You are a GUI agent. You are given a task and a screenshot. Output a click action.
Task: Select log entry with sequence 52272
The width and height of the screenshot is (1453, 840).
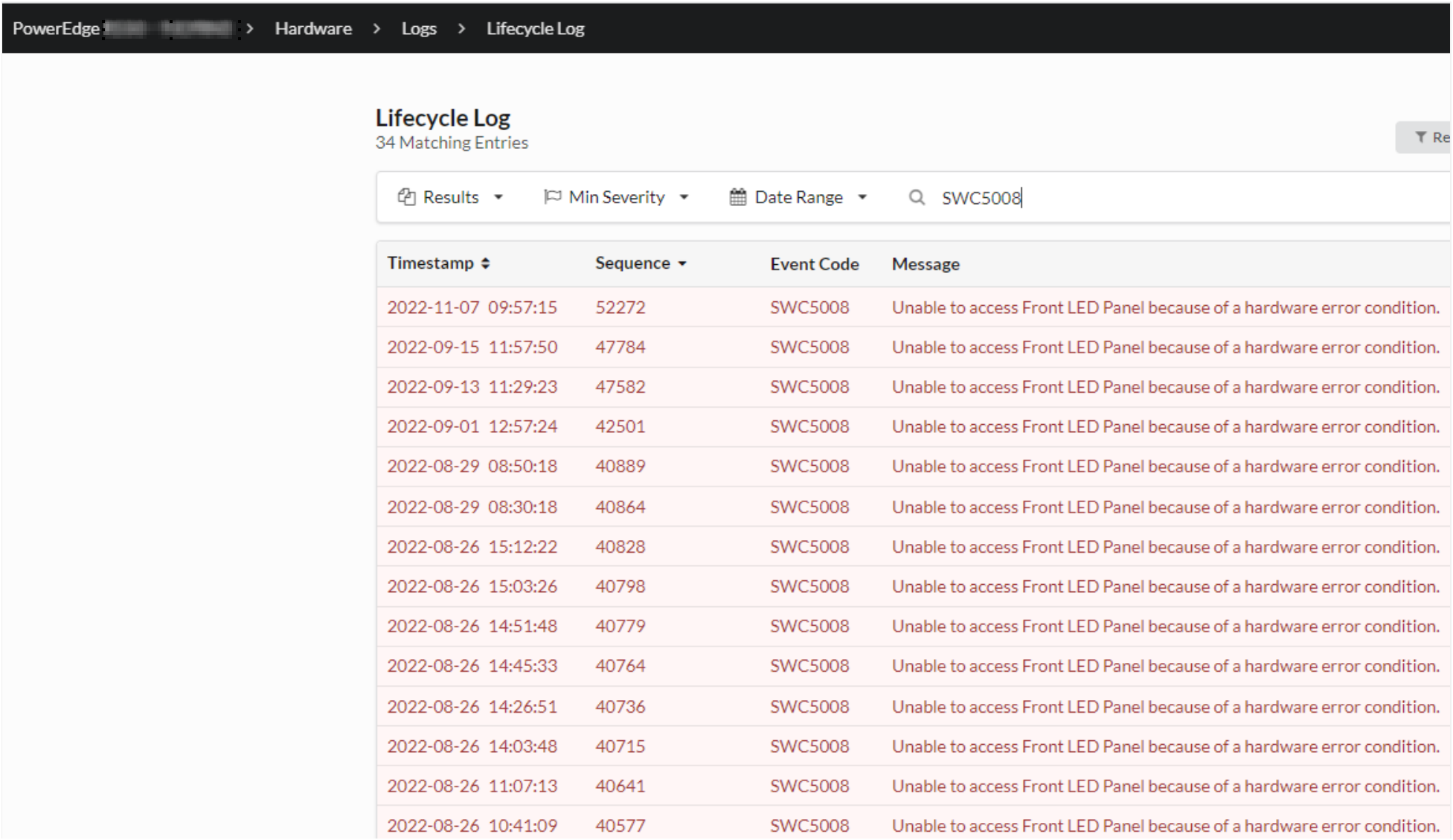tap(620, 307)
